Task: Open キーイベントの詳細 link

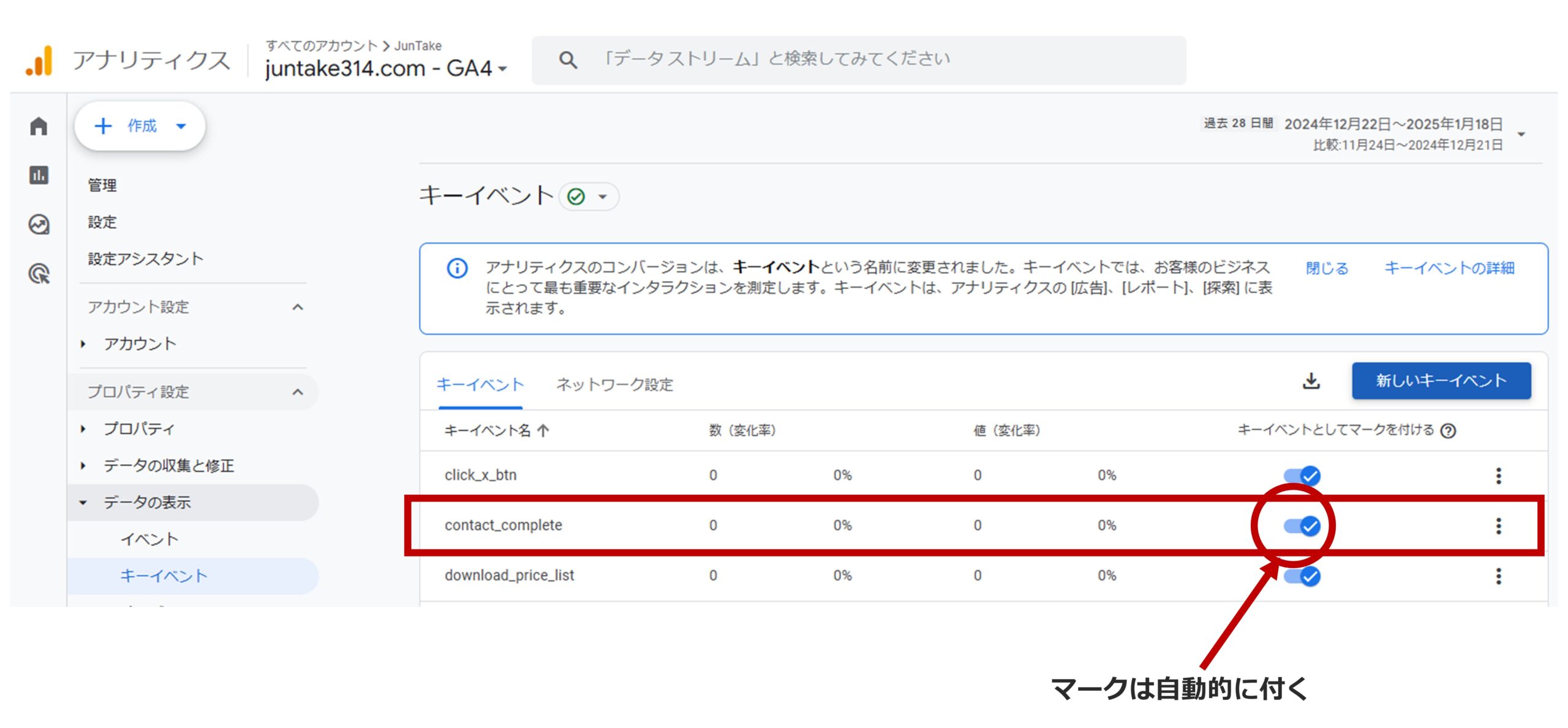Action: click(1451, 268)
